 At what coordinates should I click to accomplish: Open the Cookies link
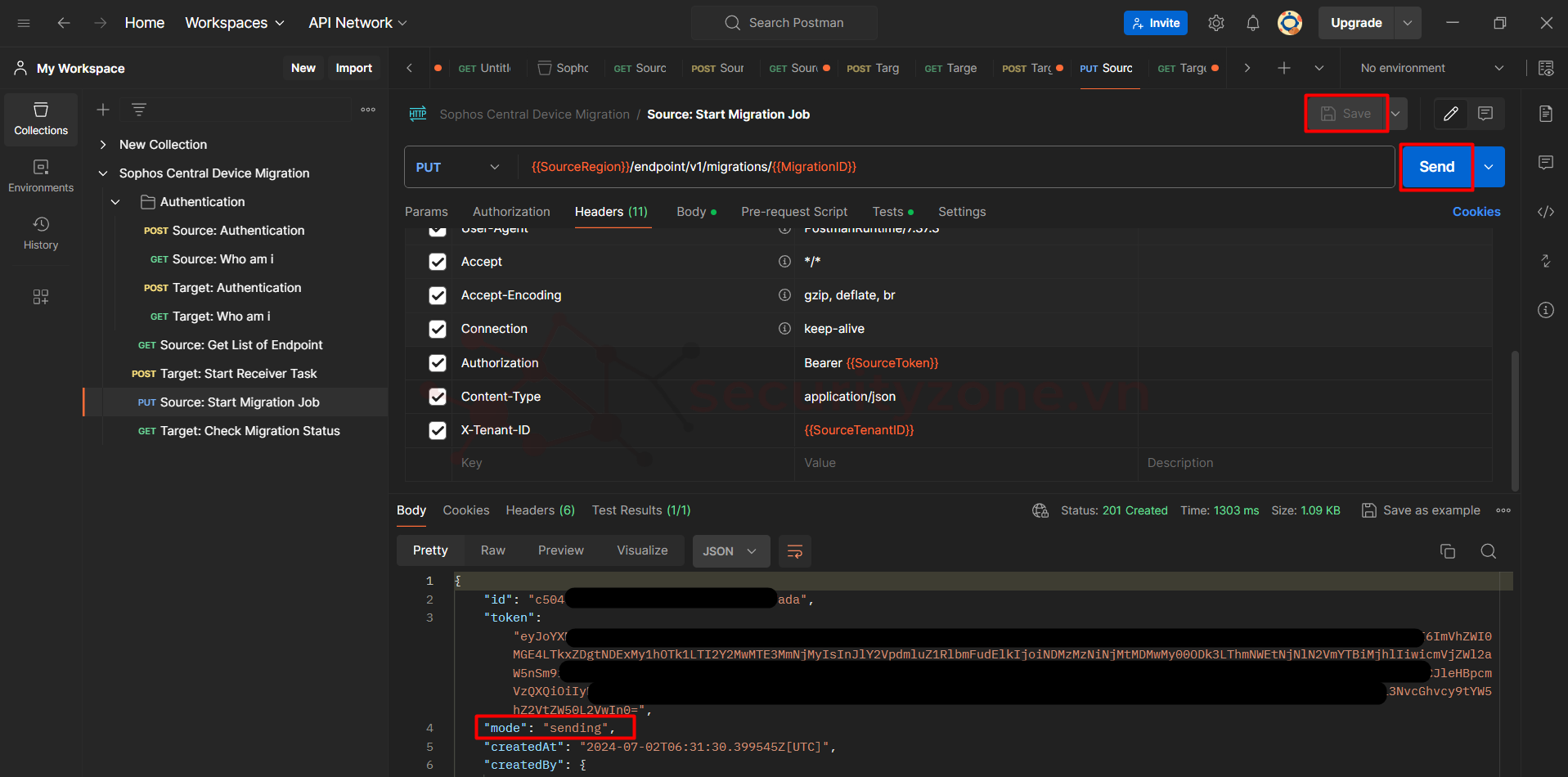(1476, 212)
